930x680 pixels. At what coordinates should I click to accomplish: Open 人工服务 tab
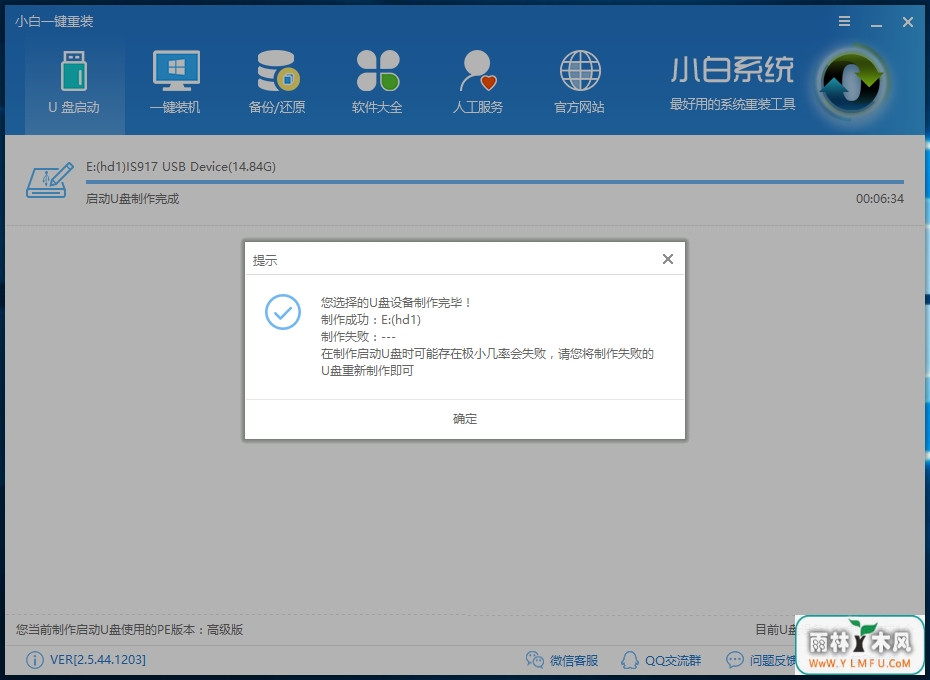pos(478,83)
